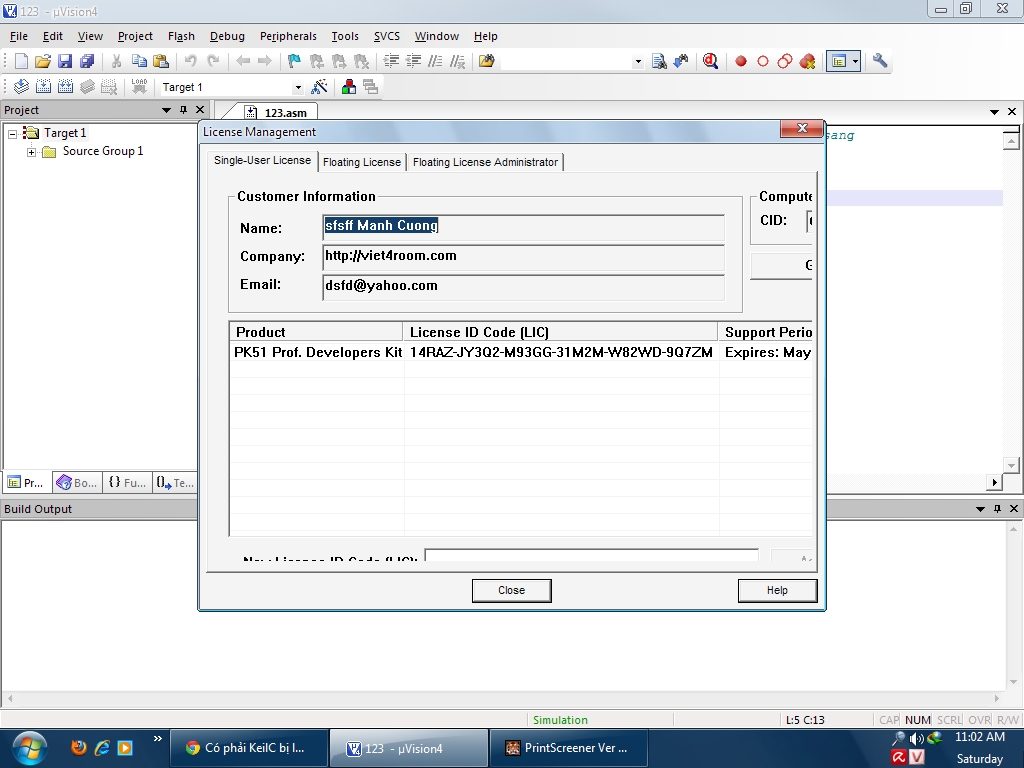Viewport: 1024px width, 768px height.
Task: Create a new file with the New icon
Action: coord(21,61)
